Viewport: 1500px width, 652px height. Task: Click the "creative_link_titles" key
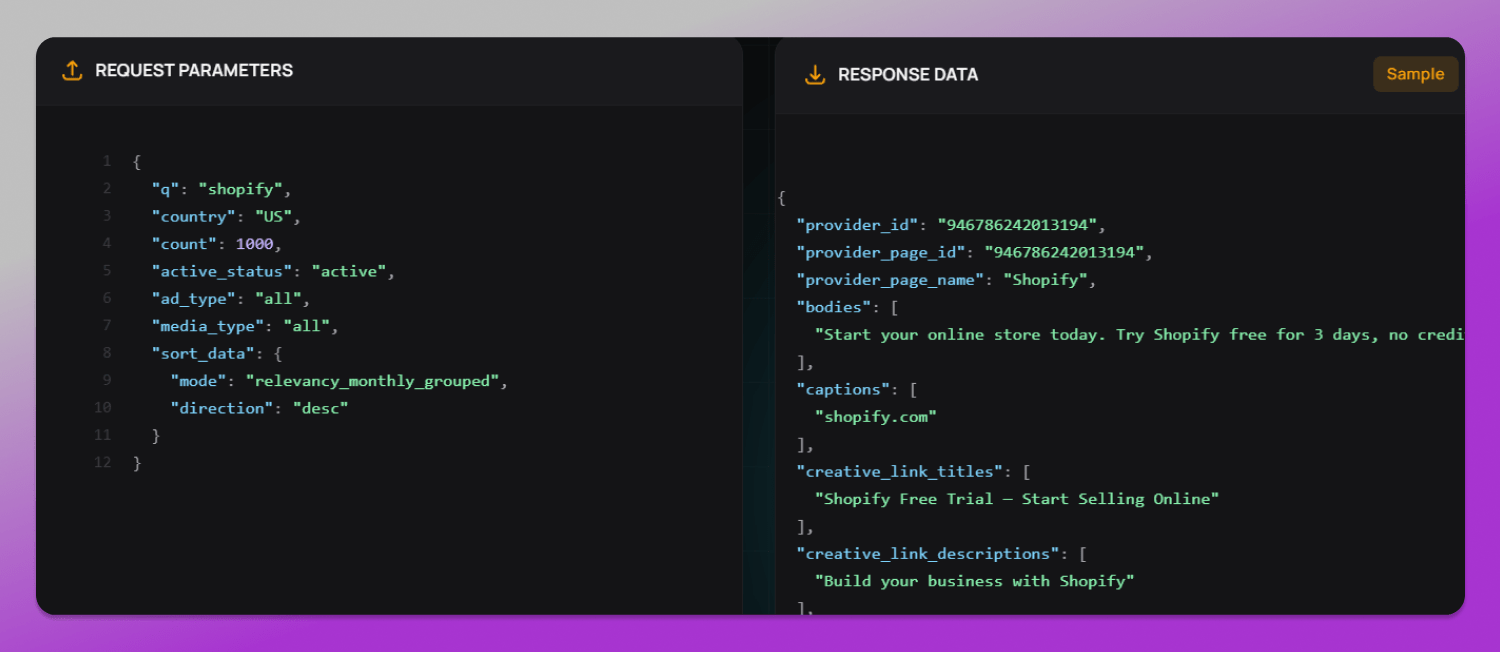(x=900, y=471)
